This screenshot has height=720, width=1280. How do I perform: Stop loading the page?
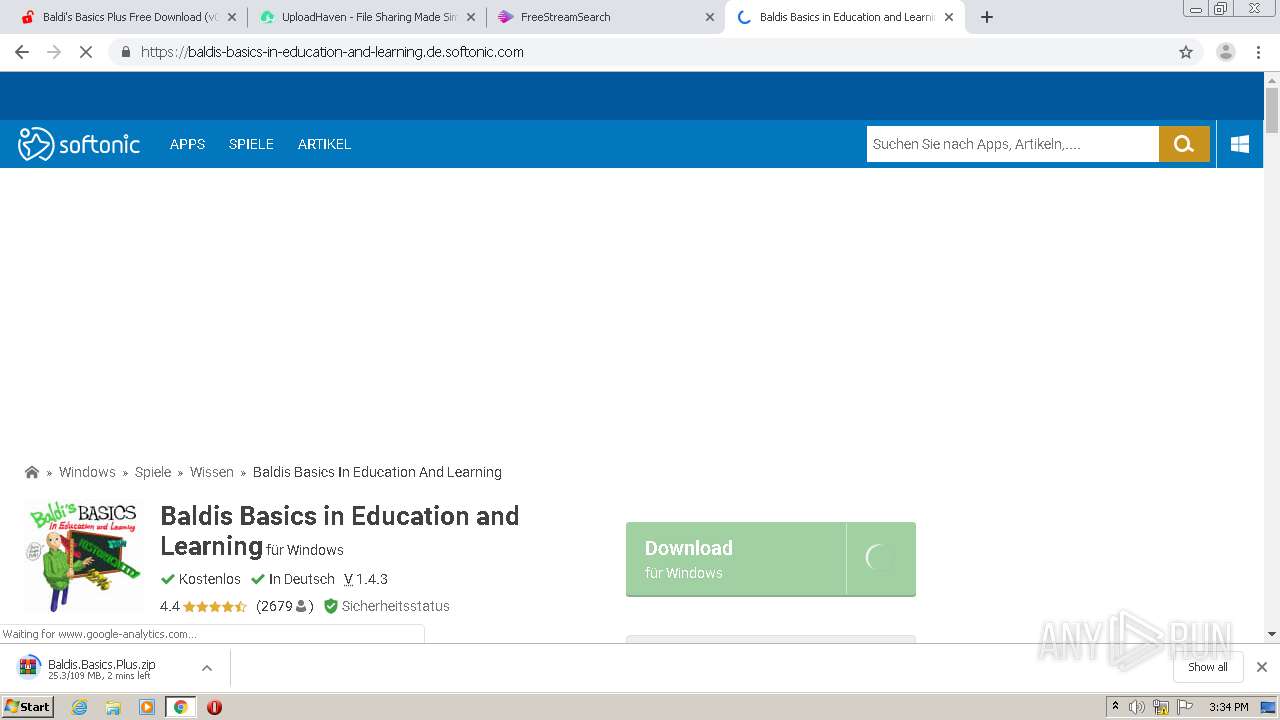coord(86,52)
